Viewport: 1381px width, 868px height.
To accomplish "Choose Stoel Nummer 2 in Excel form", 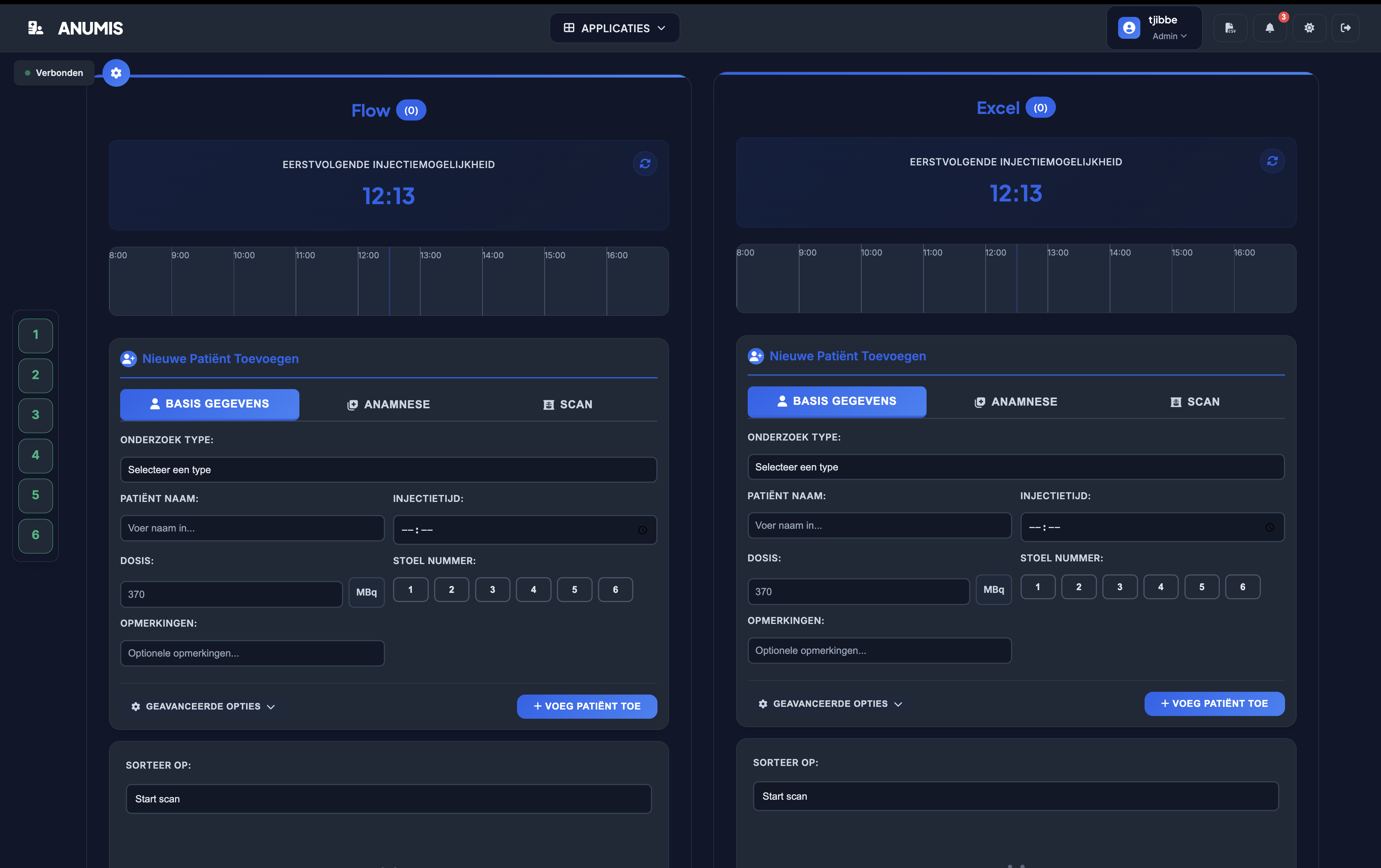I will pos(1079,587).
